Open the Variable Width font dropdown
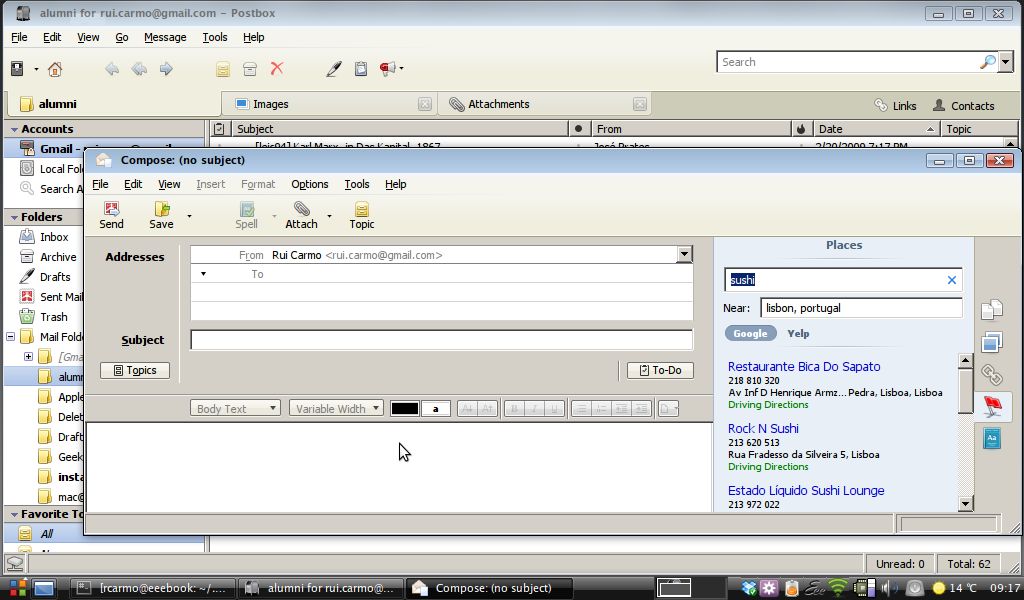This screenshot has width=1024, height=600. tap(336, 408)
